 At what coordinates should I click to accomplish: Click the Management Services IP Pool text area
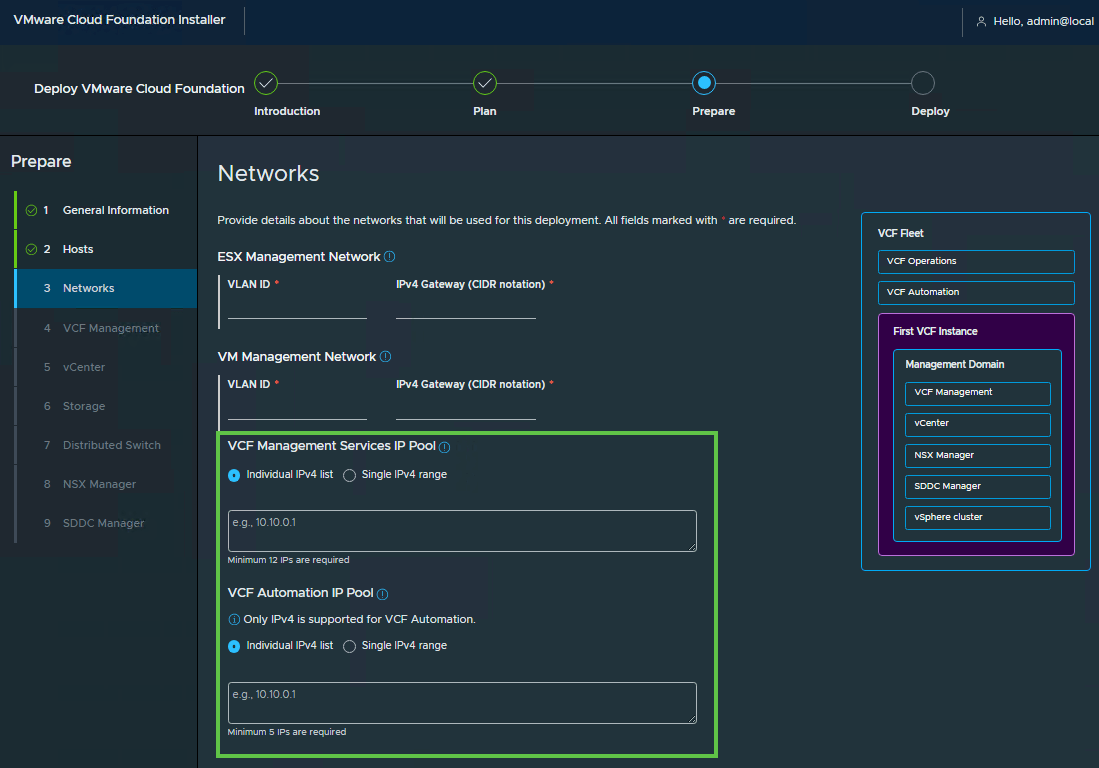pos(462,531)
